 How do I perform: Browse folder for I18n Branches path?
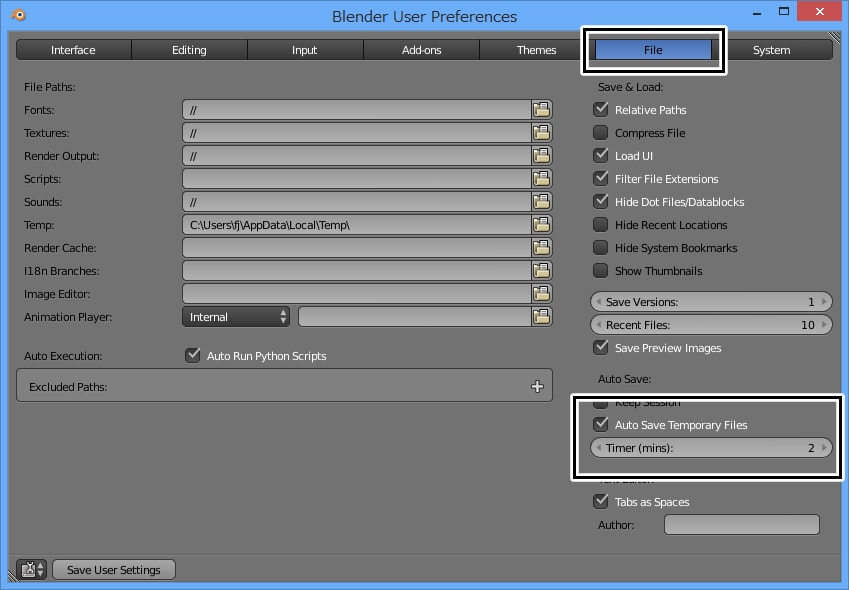click(x=541, y=271)
